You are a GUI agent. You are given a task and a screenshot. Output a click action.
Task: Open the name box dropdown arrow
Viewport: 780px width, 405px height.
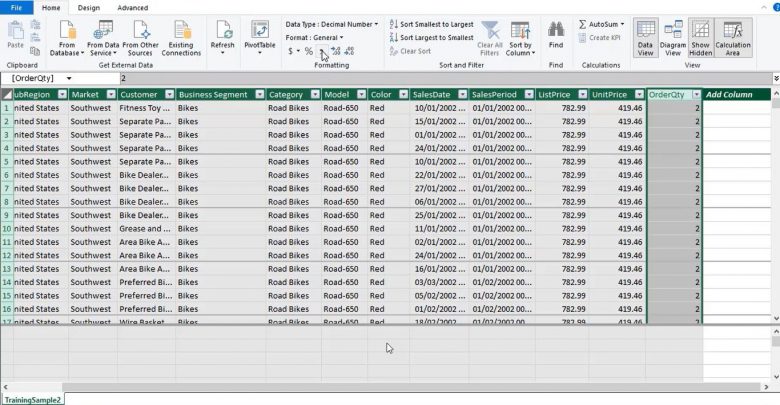coord(69,79)
